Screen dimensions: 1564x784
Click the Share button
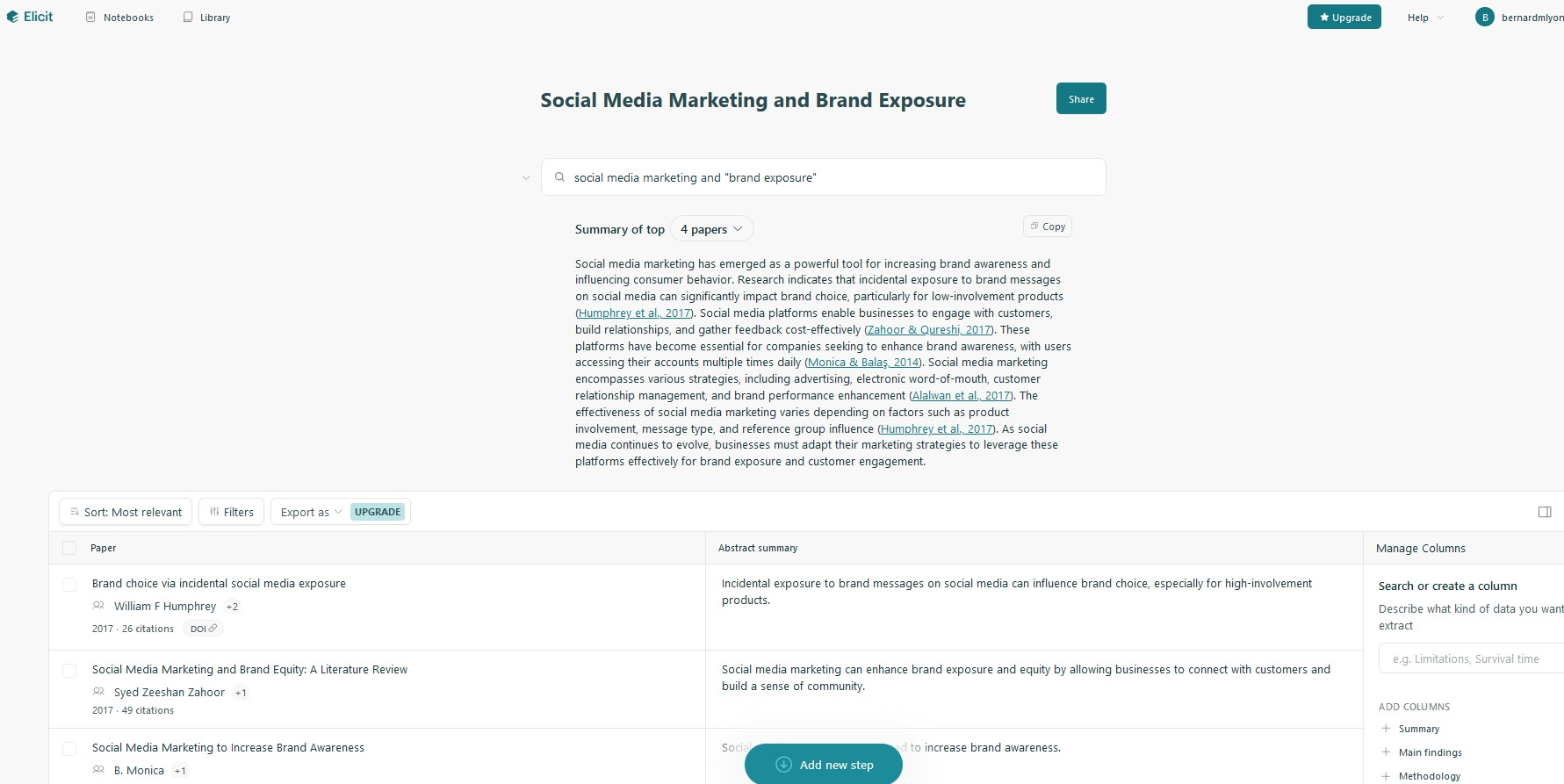(x=1081, y=98)
